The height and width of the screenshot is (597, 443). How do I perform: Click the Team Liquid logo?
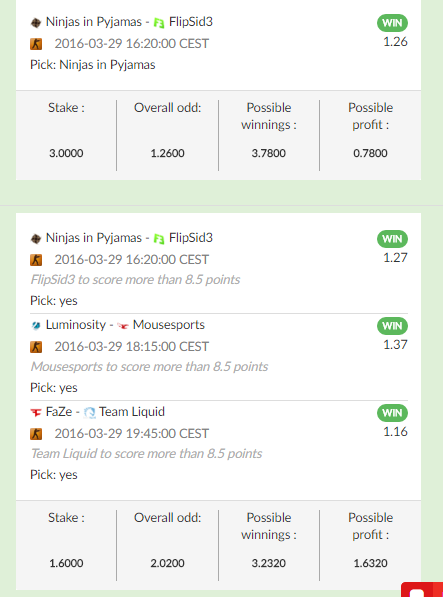(89, 413)
